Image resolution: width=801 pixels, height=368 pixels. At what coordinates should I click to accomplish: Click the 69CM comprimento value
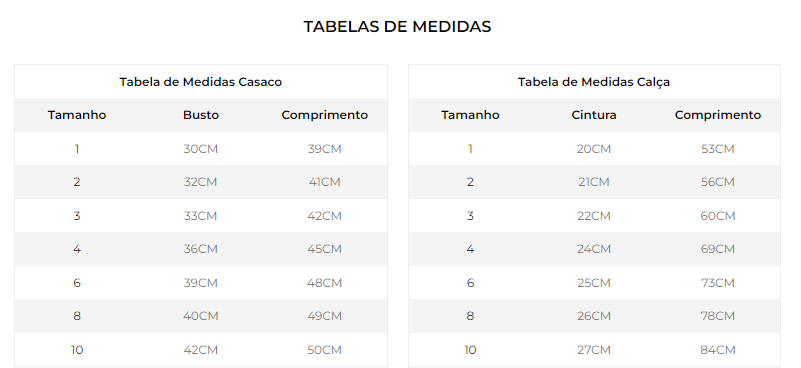[718, 249]
